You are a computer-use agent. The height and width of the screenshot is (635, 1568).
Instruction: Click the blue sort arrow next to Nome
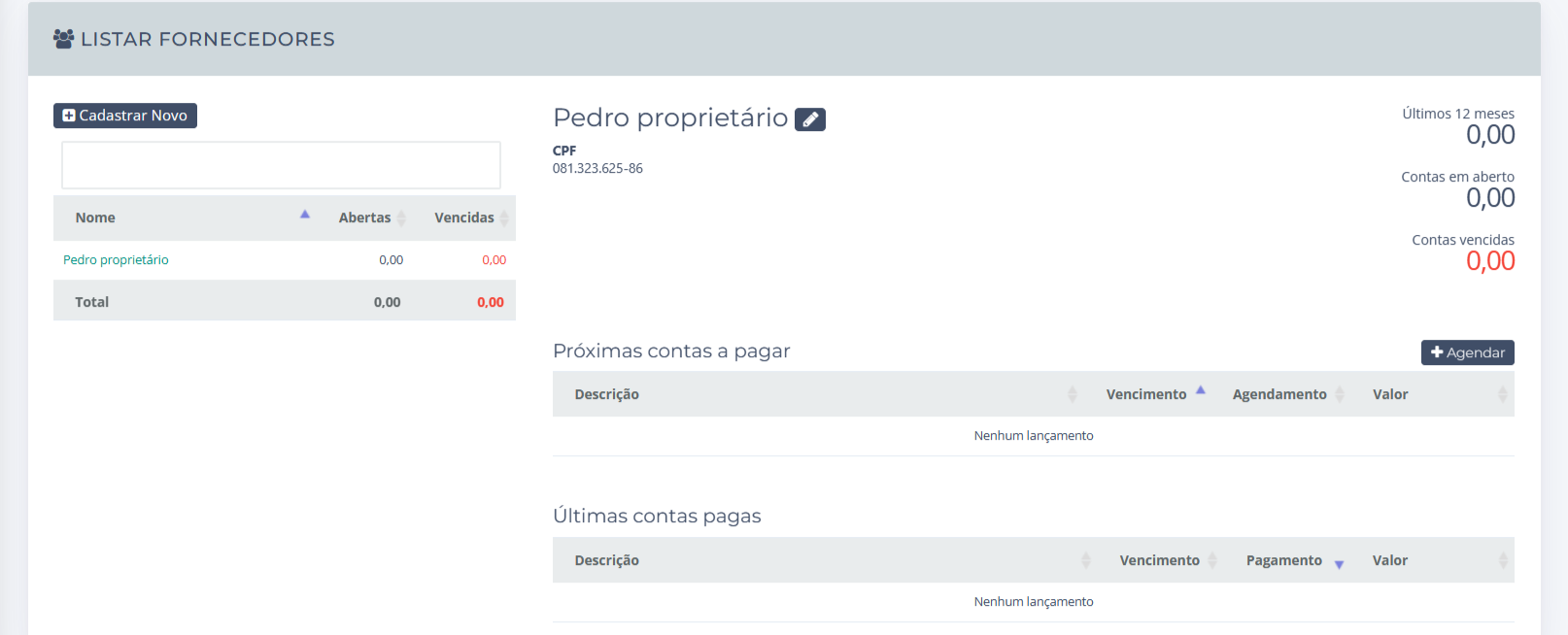[x=305, y=215]
